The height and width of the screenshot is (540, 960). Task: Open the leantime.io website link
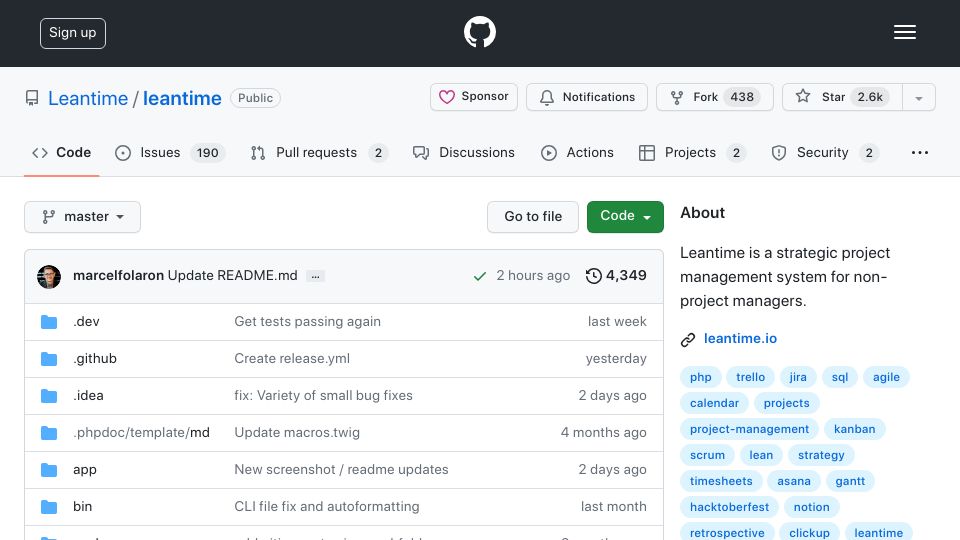click(x=740, y=339)
